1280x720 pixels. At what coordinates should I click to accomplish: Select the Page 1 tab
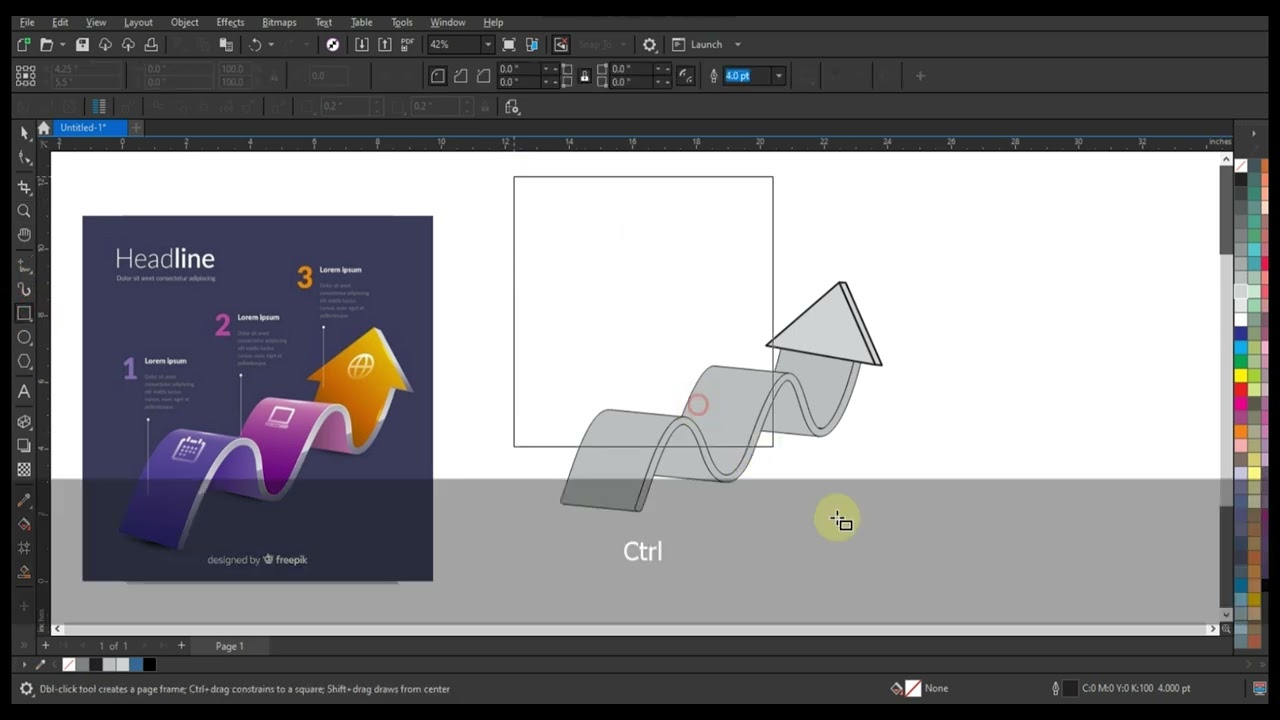229,646
